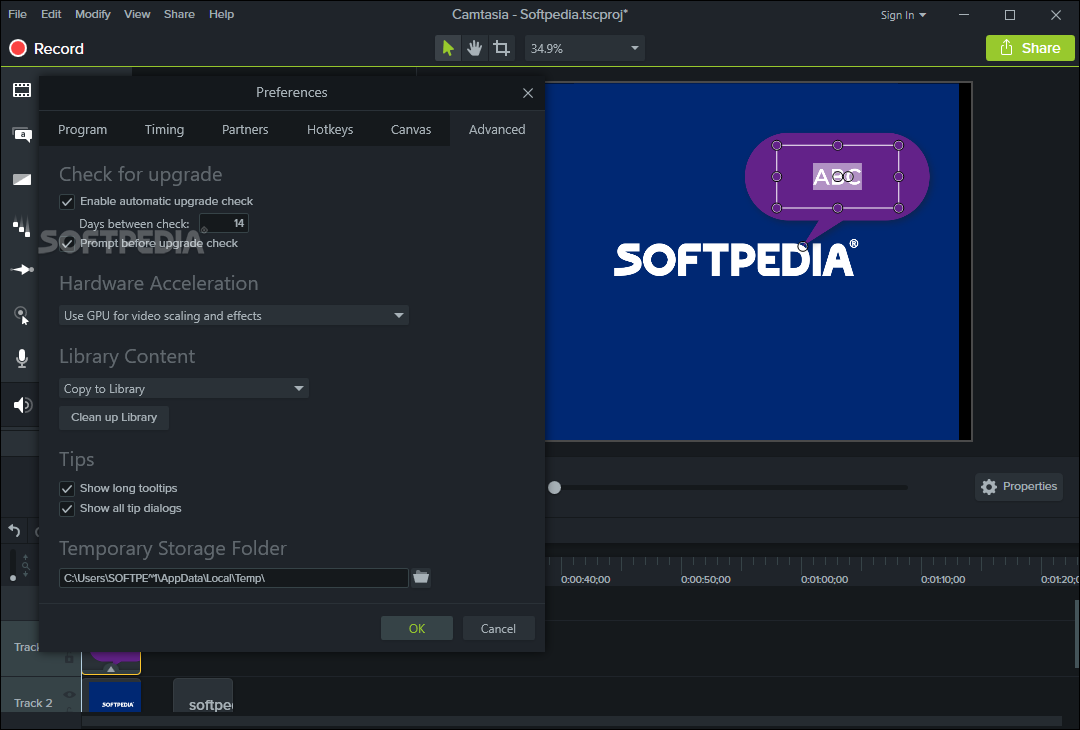The width and height of the screenshot is (1080, 730).
Task: Open the File menu
Action: [17, 14]
